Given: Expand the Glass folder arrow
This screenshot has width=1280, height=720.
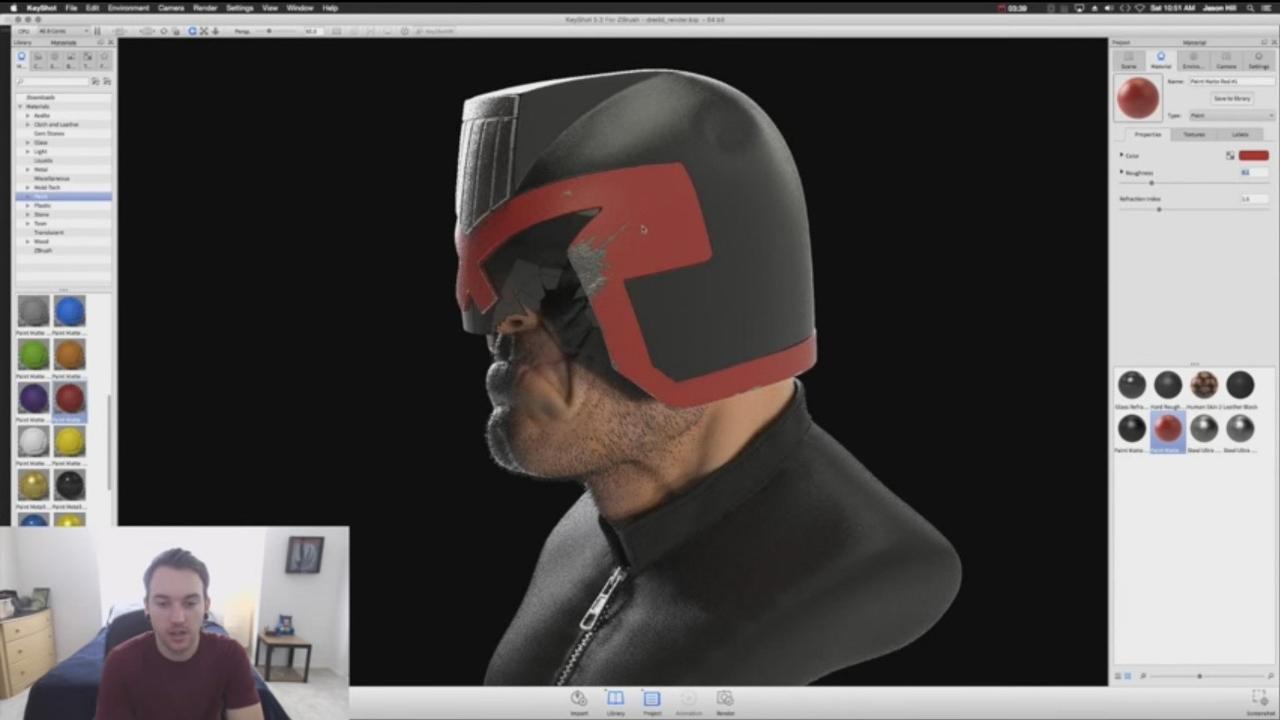Looking at the screenshot, I should pyautogui.click(x=28, y=143).
